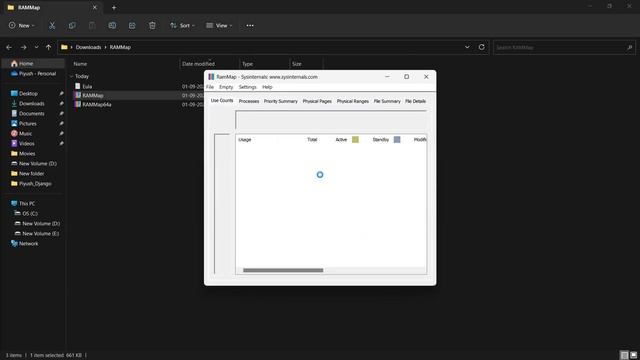Select the RAMMap application file icon
This screenshot has width=640, height=360.
pyautogui.click(x=78, y=95)
